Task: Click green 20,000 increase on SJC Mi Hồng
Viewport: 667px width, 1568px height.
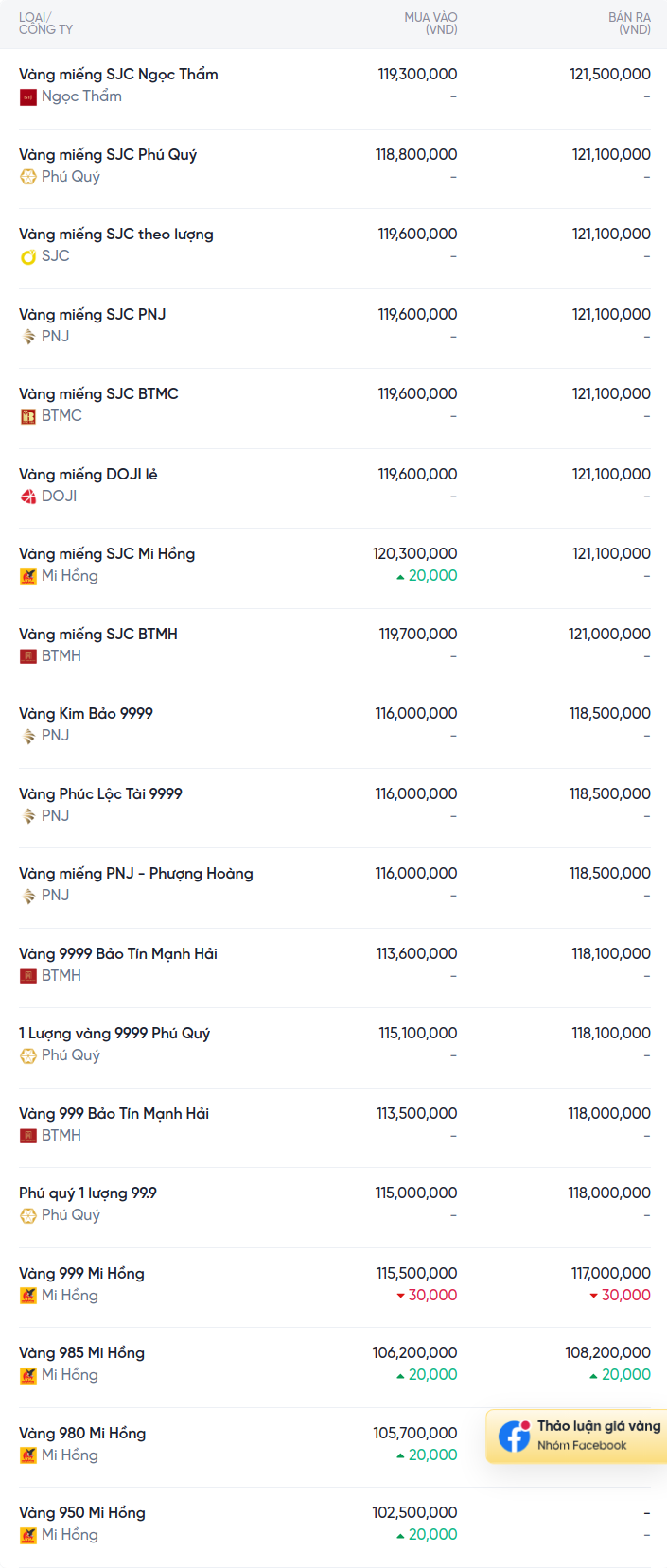Action: 427,576
